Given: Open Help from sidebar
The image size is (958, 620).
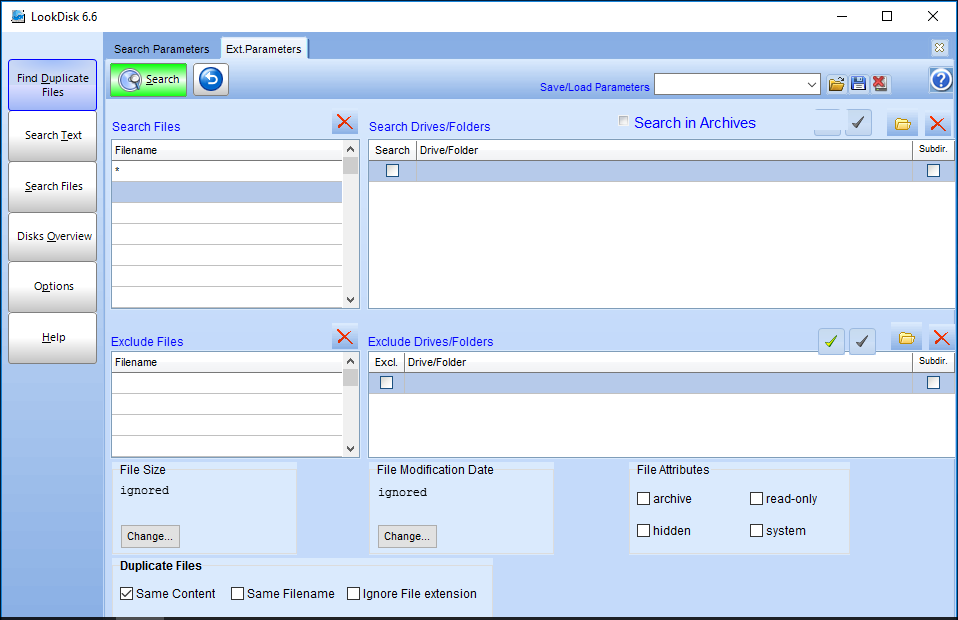Looking at the screenshot, I should pos(53,337).
